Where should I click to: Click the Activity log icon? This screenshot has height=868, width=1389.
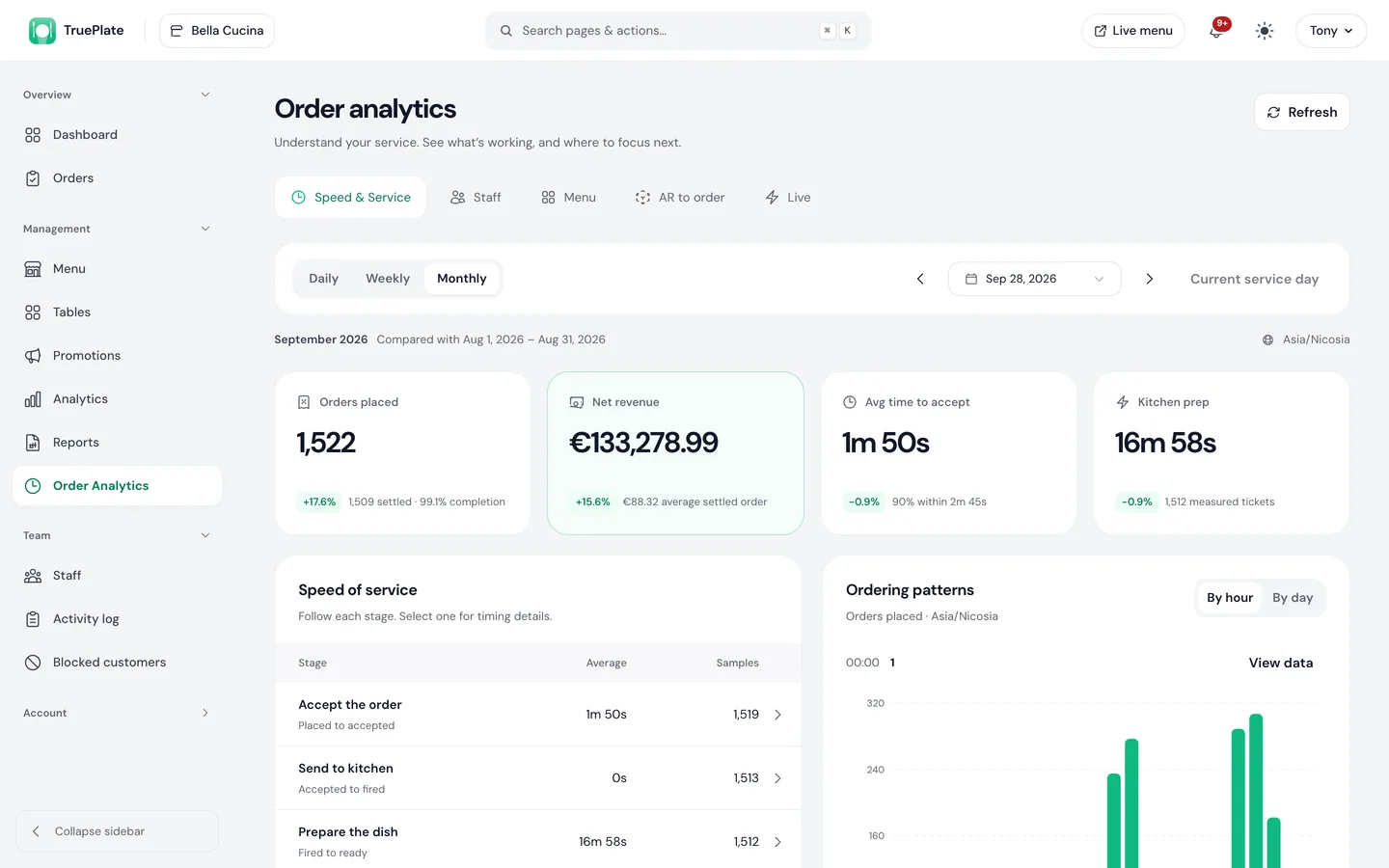[x=33, y=619]
